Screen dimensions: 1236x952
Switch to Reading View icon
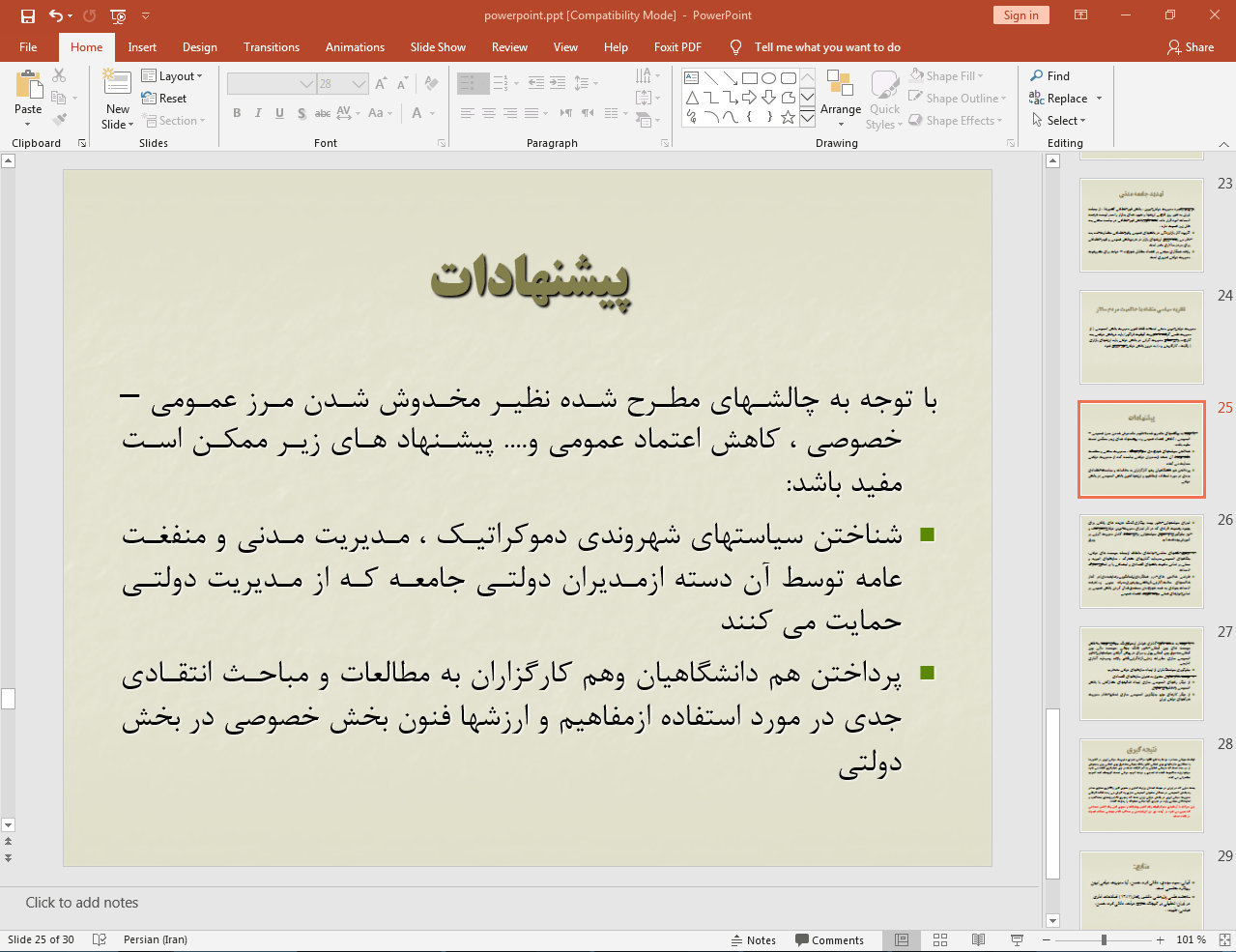pos(979,940)
